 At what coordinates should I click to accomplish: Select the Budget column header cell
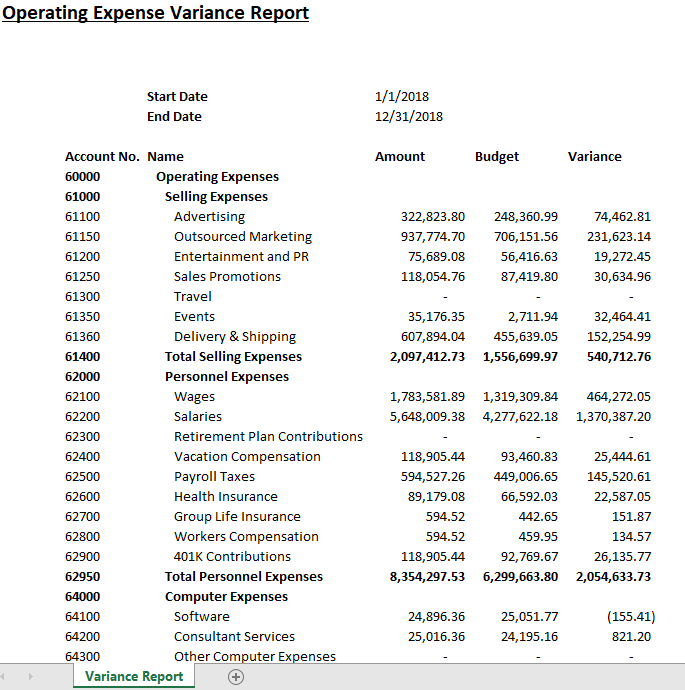pos(497,157)
